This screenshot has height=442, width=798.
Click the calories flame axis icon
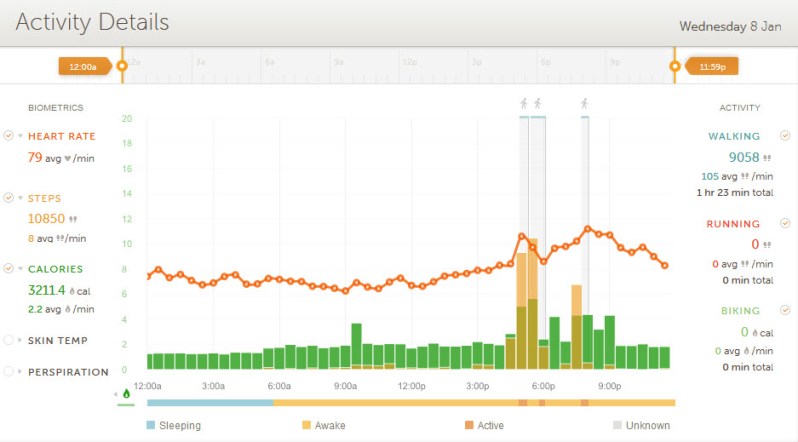126,394
